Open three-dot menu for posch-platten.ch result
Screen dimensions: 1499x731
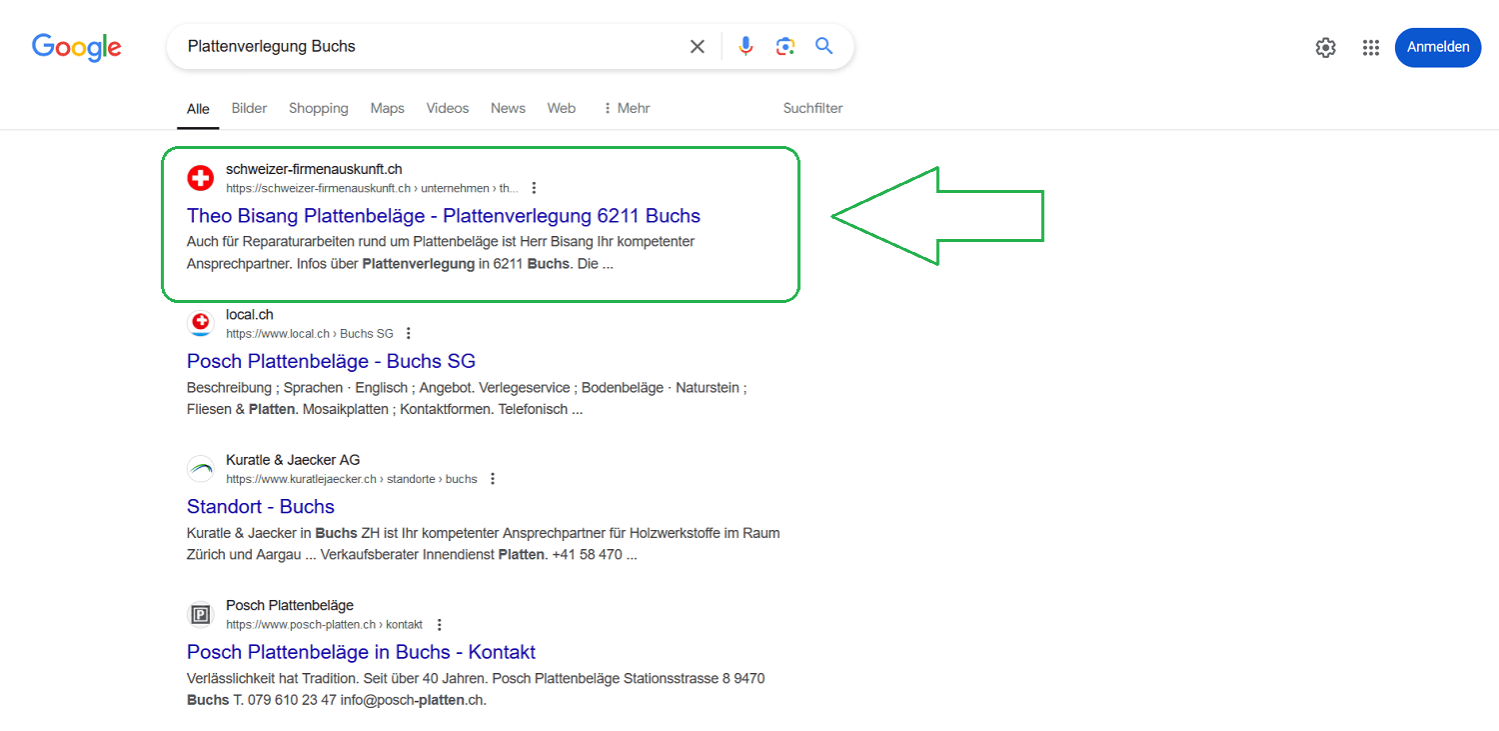pos(439,624)
